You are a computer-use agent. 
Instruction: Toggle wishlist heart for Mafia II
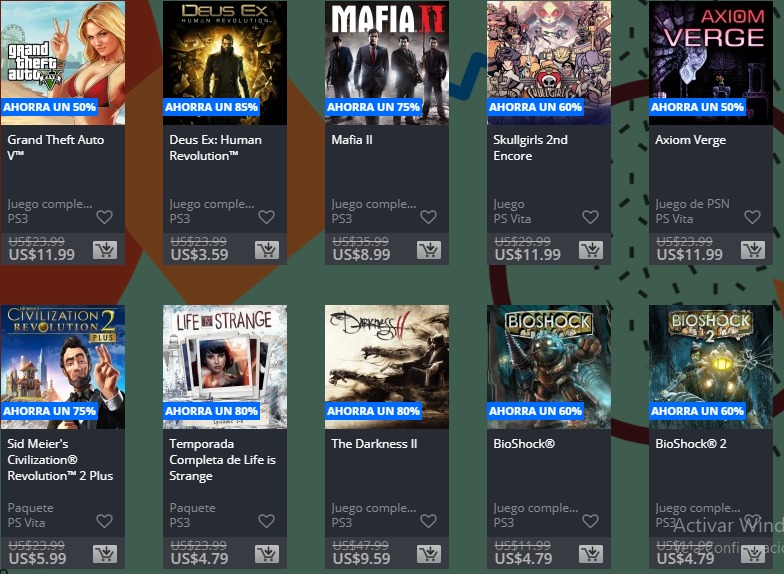pos(428,217)
